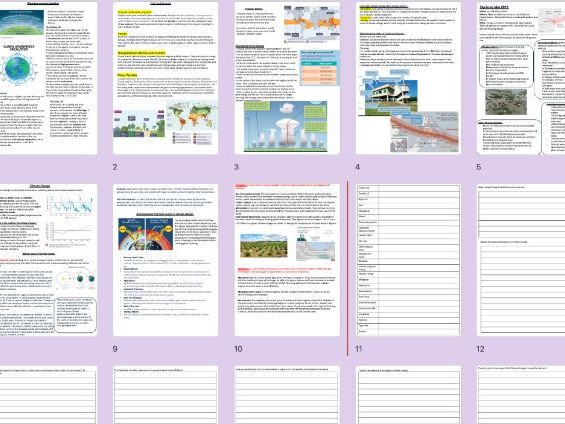Select the page 9 thumbnail with greenhouse effect diagram
The height and width of the screenshot is (424, 565).
[x=165, y=260]
